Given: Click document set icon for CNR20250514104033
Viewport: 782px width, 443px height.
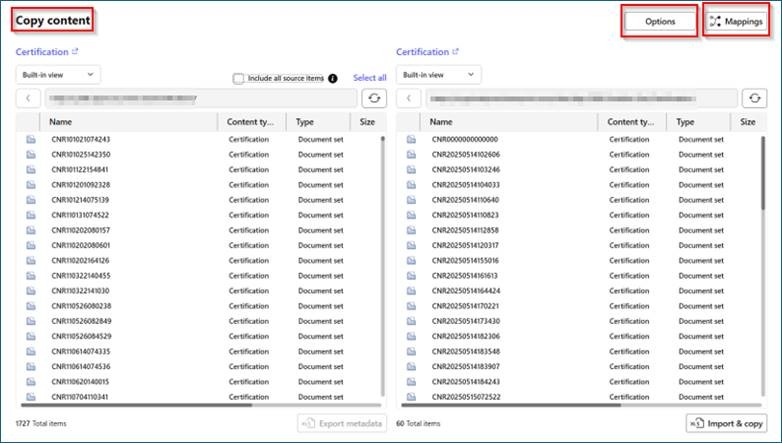Looking at the screenshot, I should [411, 185].
